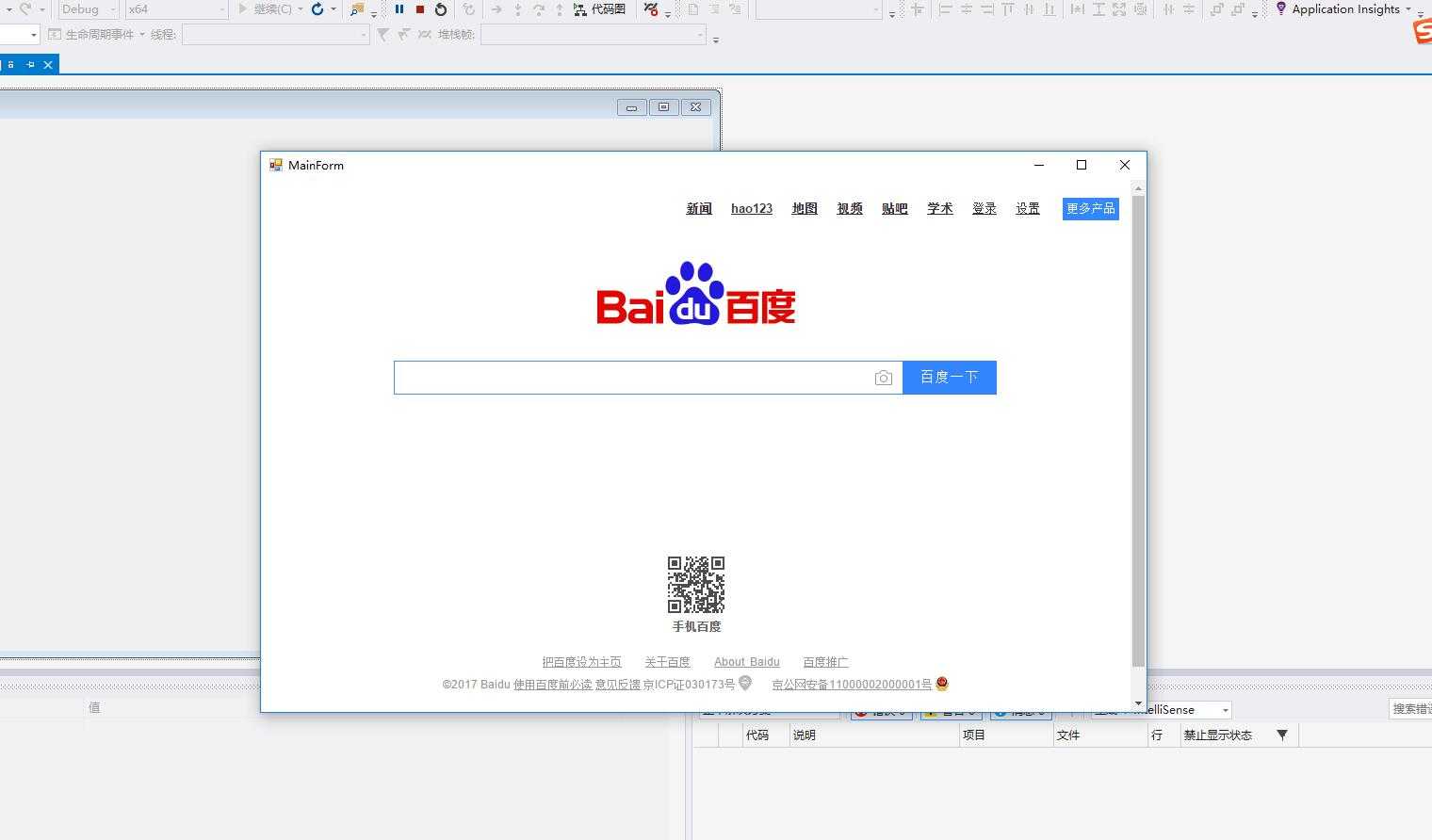Click the camera image-search icon in Baidu search box
This screenshot has height=840, width=1432.
[883, 378]
